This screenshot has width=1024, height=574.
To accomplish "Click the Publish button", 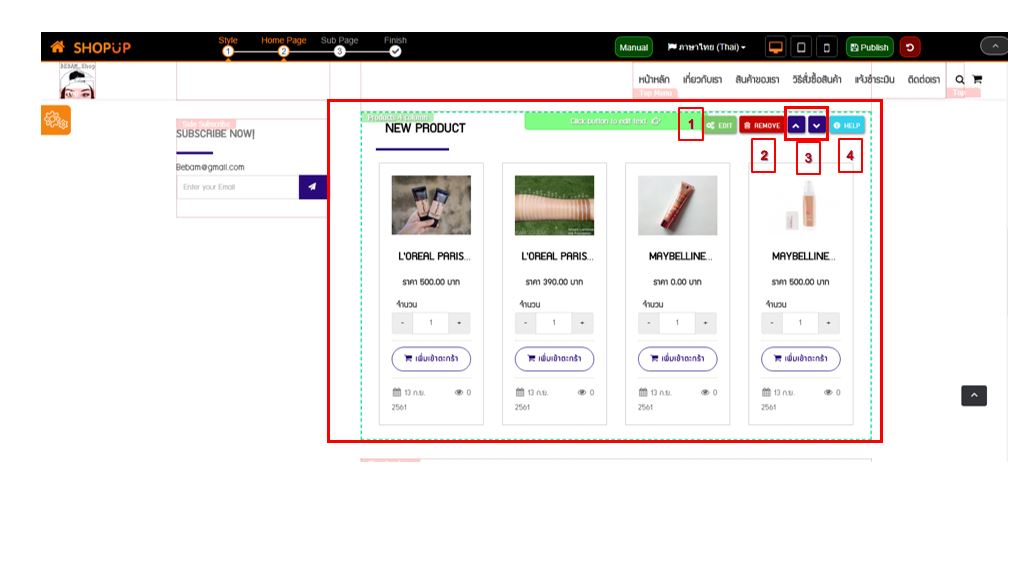I will [870, 47].
